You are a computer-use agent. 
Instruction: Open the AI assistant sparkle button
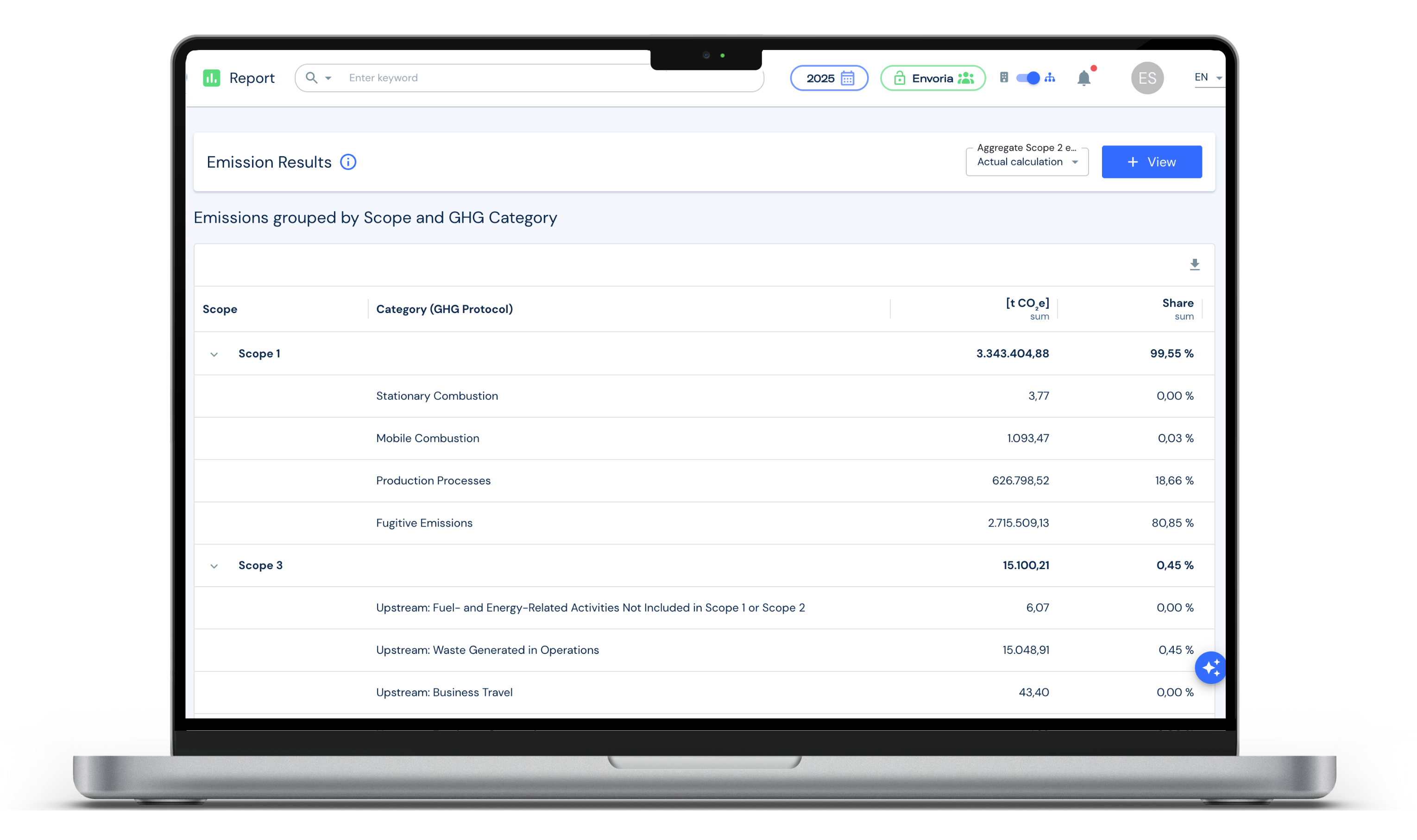pos(1210,668)
